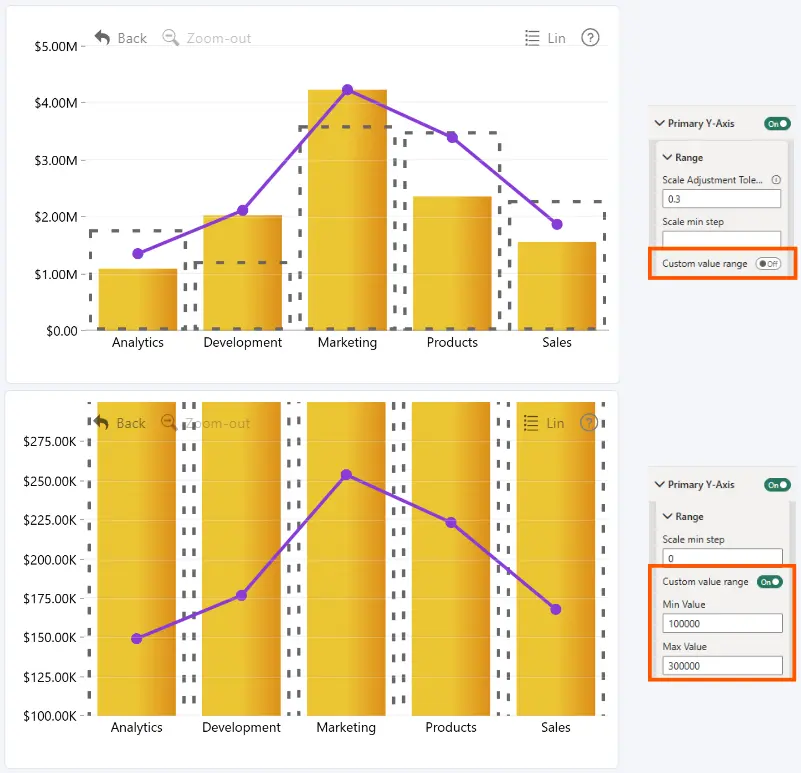This screenshot has height=773, width=801.
Task: Click Development line point in bottom chart
Action: coord(242,595)
